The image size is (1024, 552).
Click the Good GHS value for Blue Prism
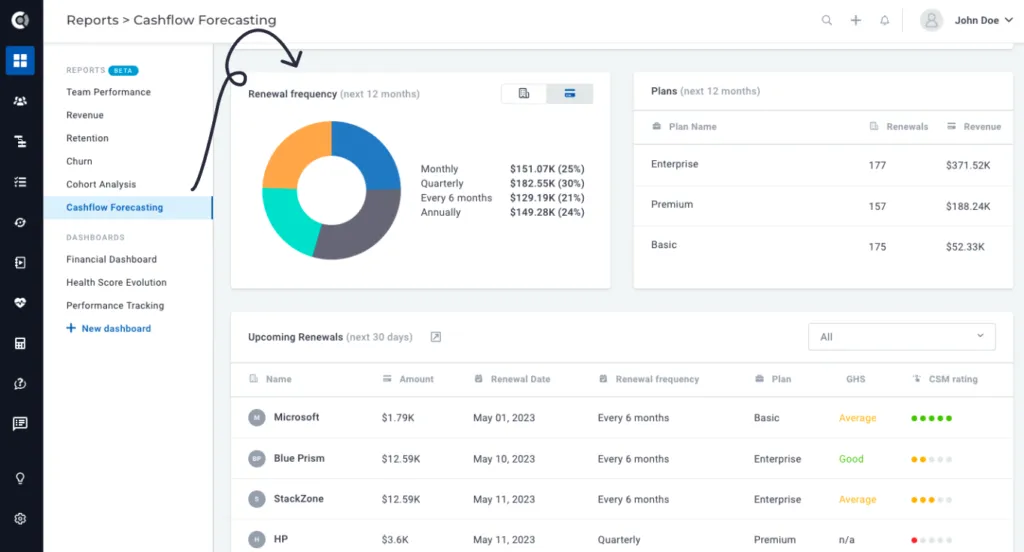click(x=851, y=459)
